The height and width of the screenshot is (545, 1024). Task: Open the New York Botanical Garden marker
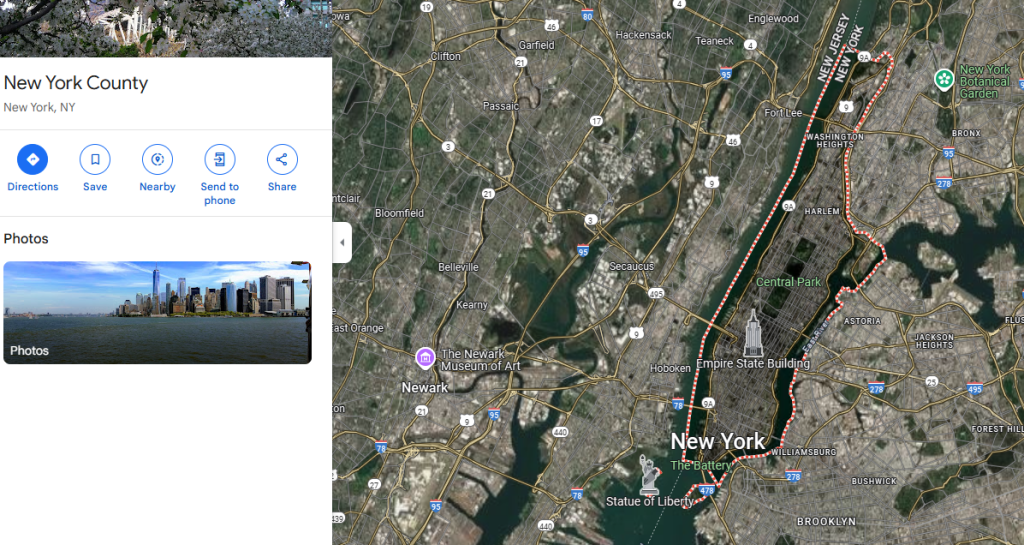pos(944,80)
